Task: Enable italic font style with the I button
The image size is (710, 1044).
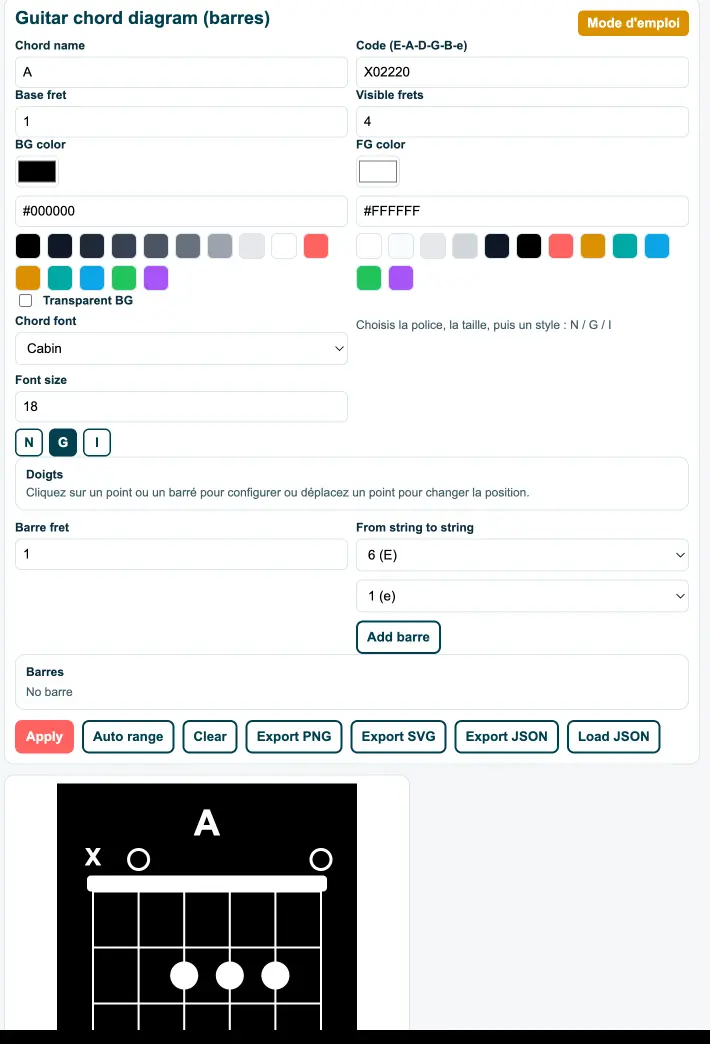Action: (x=97, y=442)
